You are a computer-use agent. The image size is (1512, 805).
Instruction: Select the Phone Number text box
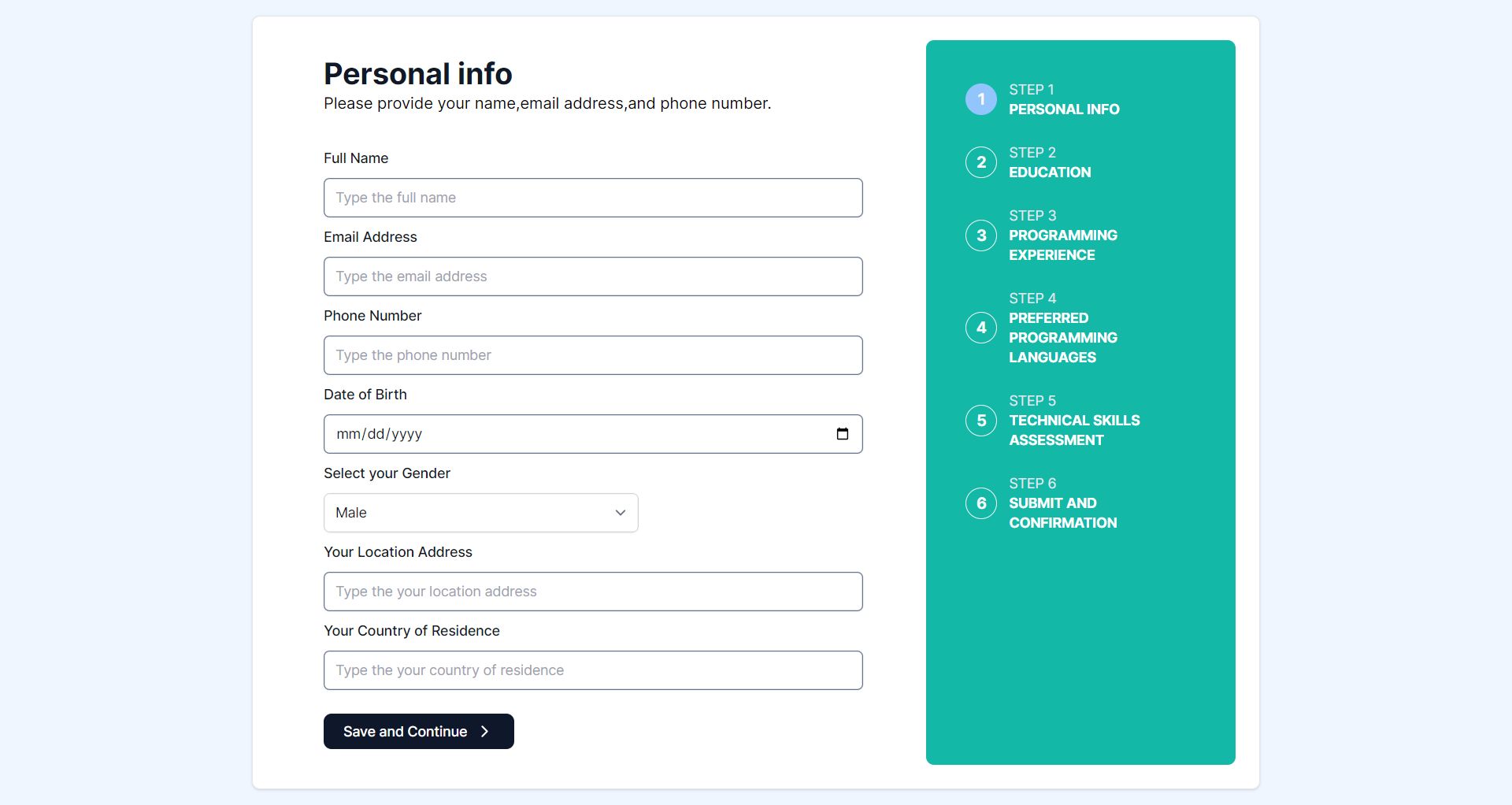[x=592, y=355]
